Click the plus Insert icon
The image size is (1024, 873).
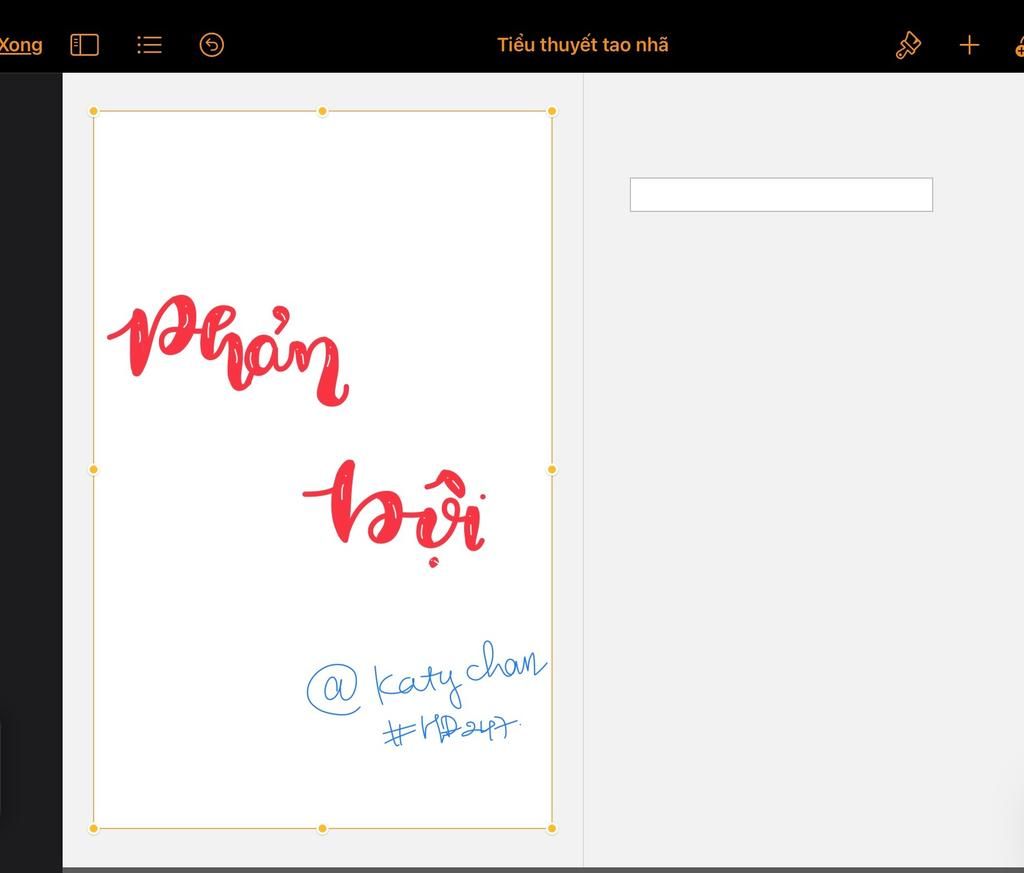[x=969, y=45]
